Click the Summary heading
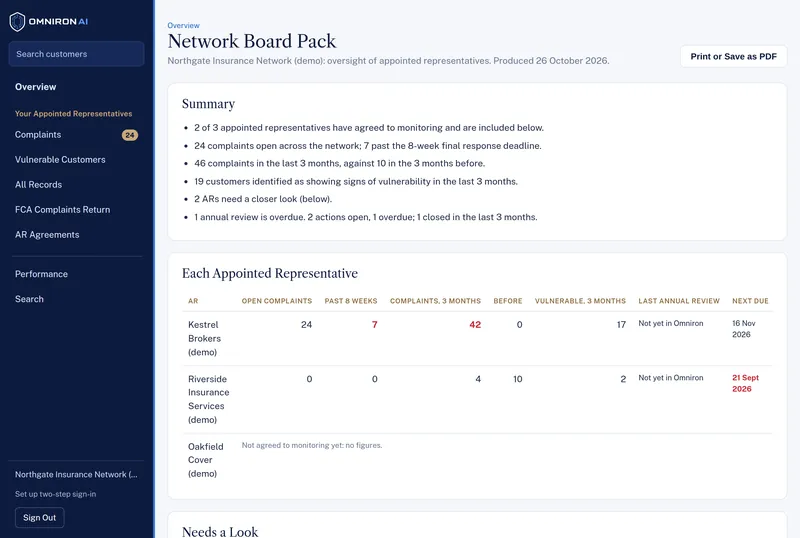800x538 pixels. pos(208,104)
